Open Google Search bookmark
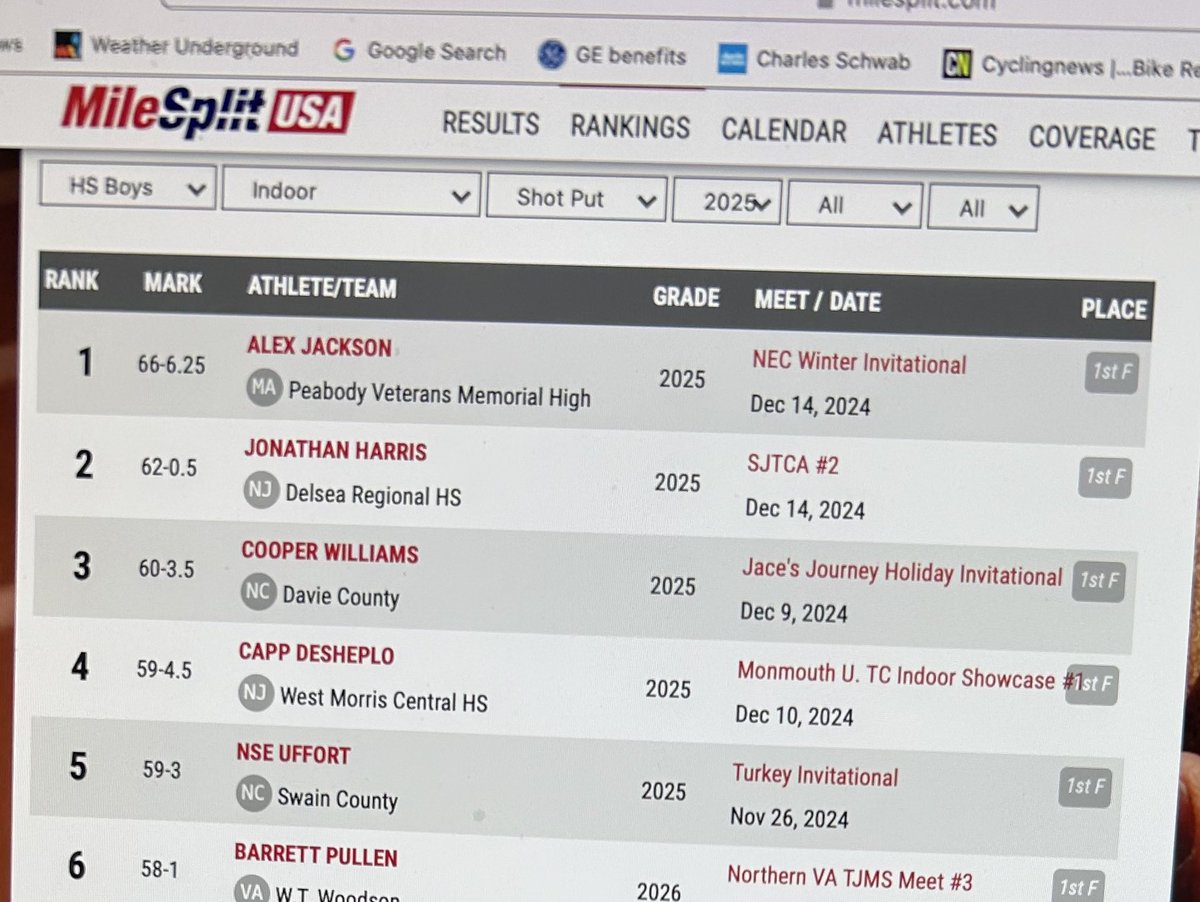The image size is (1200, 902). (420, 51)
